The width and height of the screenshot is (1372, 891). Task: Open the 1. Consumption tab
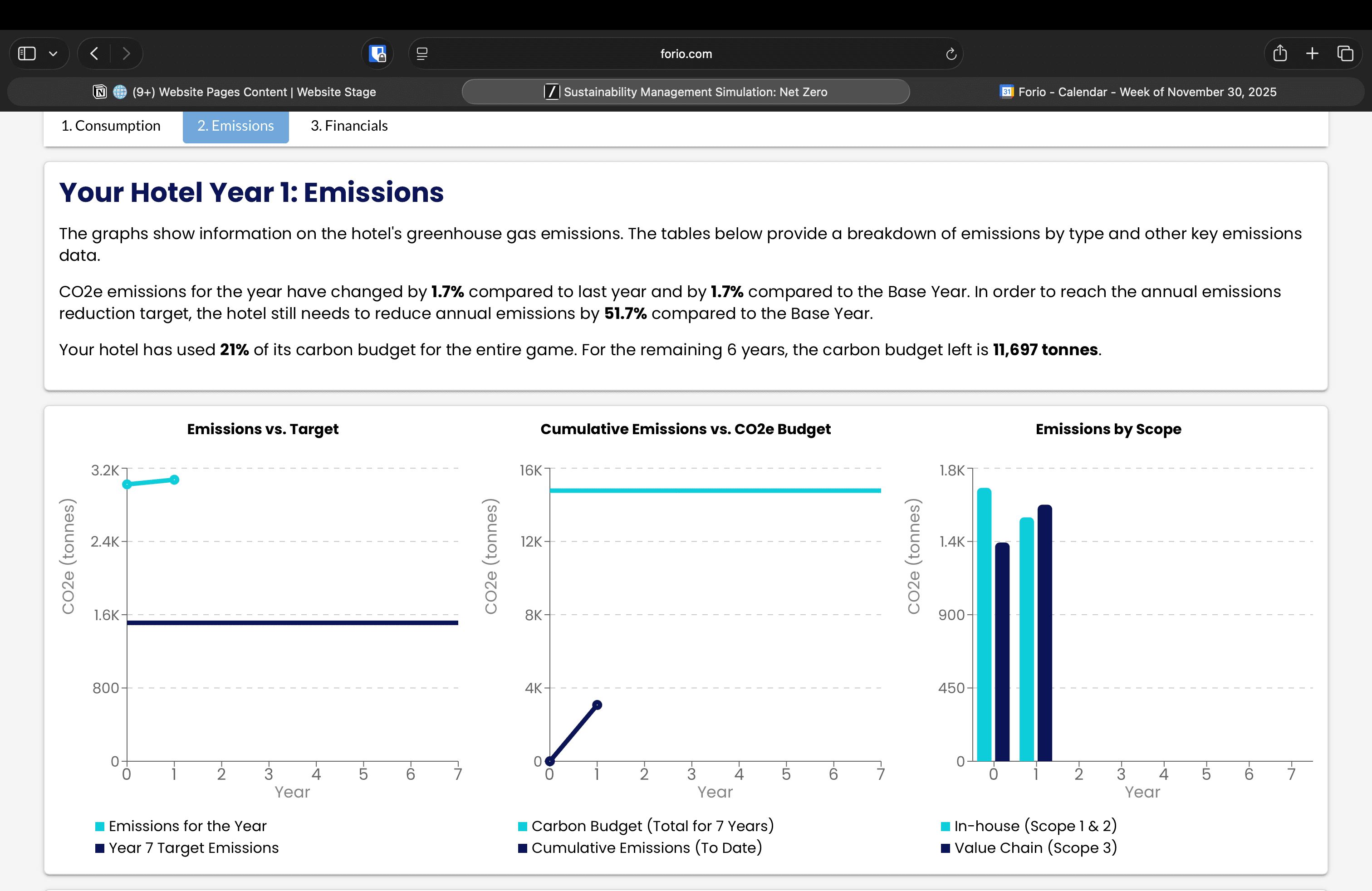point(111,126)
